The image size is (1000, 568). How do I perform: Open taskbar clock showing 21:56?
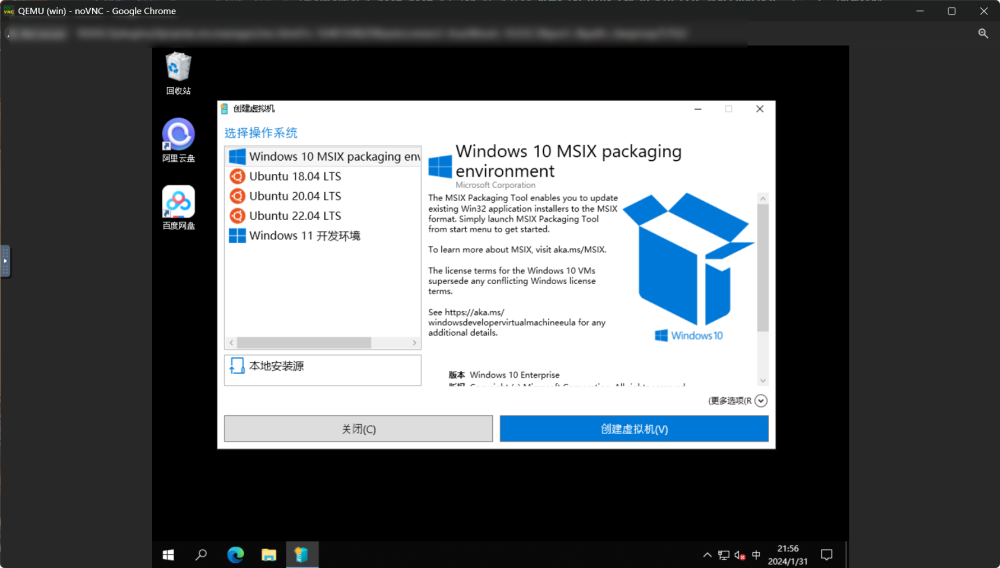(x=788, y=555)
